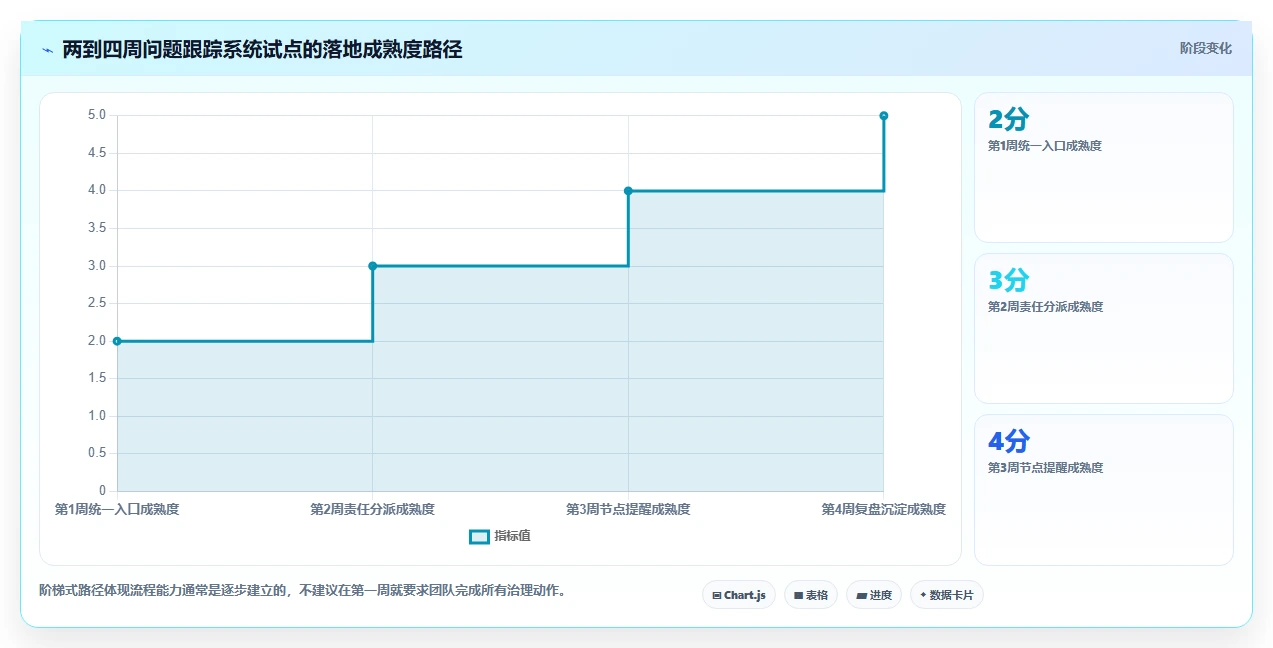Viewport: 1273px width, 648px height.
Task: Click the 指标值 legend text
Action: point(512,536)
